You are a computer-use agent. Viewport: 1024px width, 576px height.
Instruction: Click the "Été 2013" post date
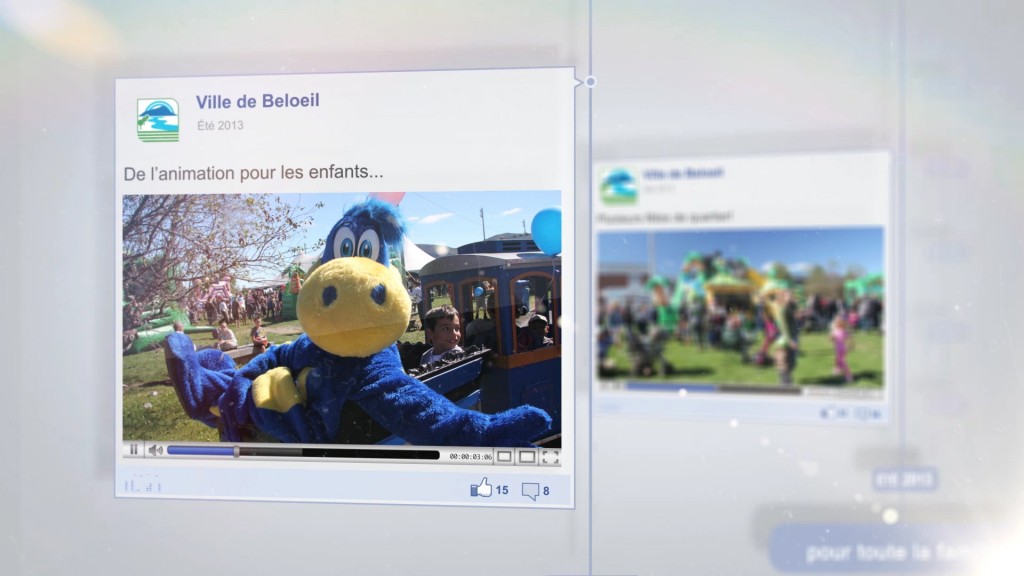220,125
